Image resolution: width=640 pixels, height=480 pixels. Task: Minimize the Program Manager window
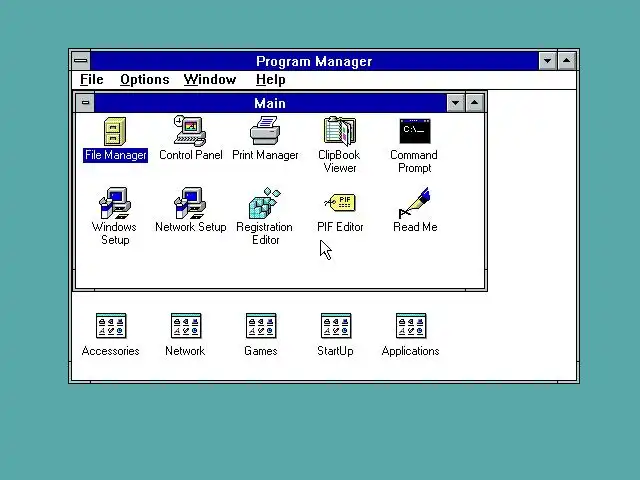coord(547,61)
